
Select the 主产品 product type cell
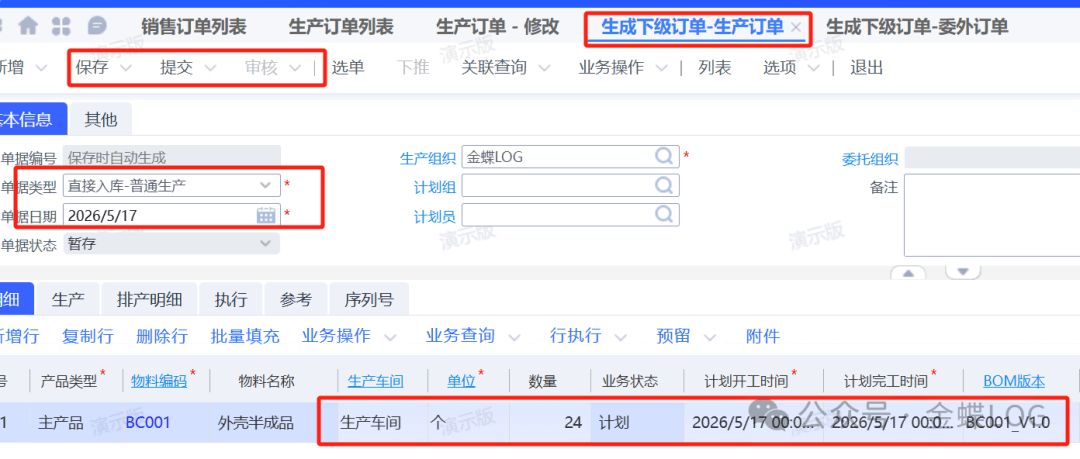(76, 422)
